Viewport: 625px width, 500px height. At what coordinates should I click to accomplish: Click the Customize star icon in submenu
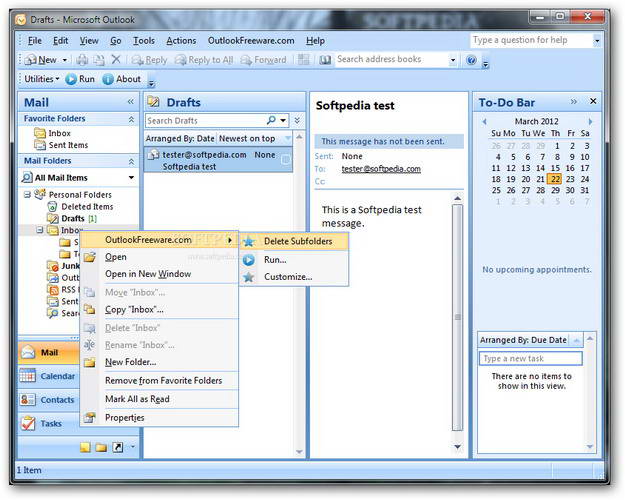point(249,277)
